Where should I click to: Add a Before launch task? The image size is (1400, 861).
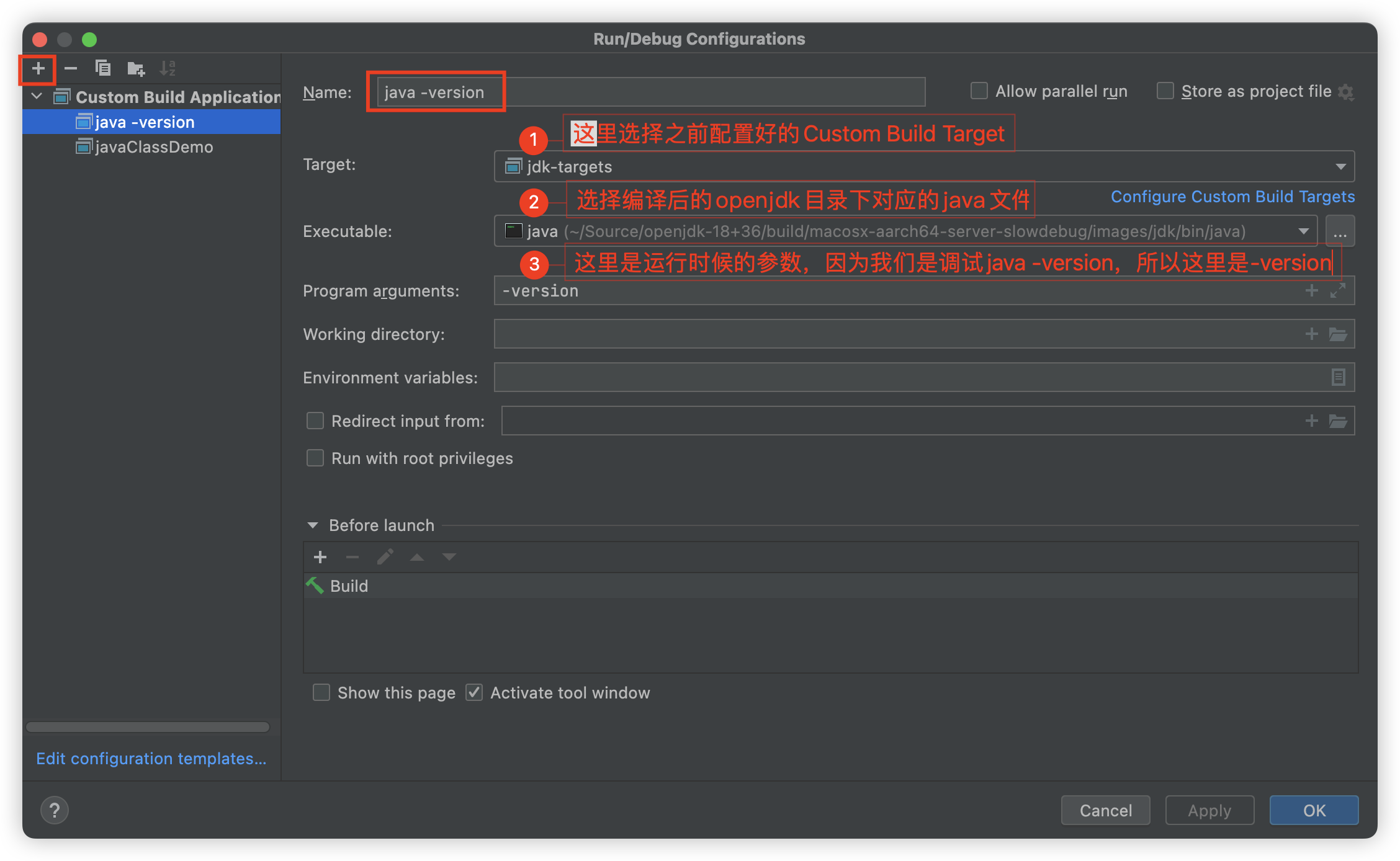tap(320, 557)
